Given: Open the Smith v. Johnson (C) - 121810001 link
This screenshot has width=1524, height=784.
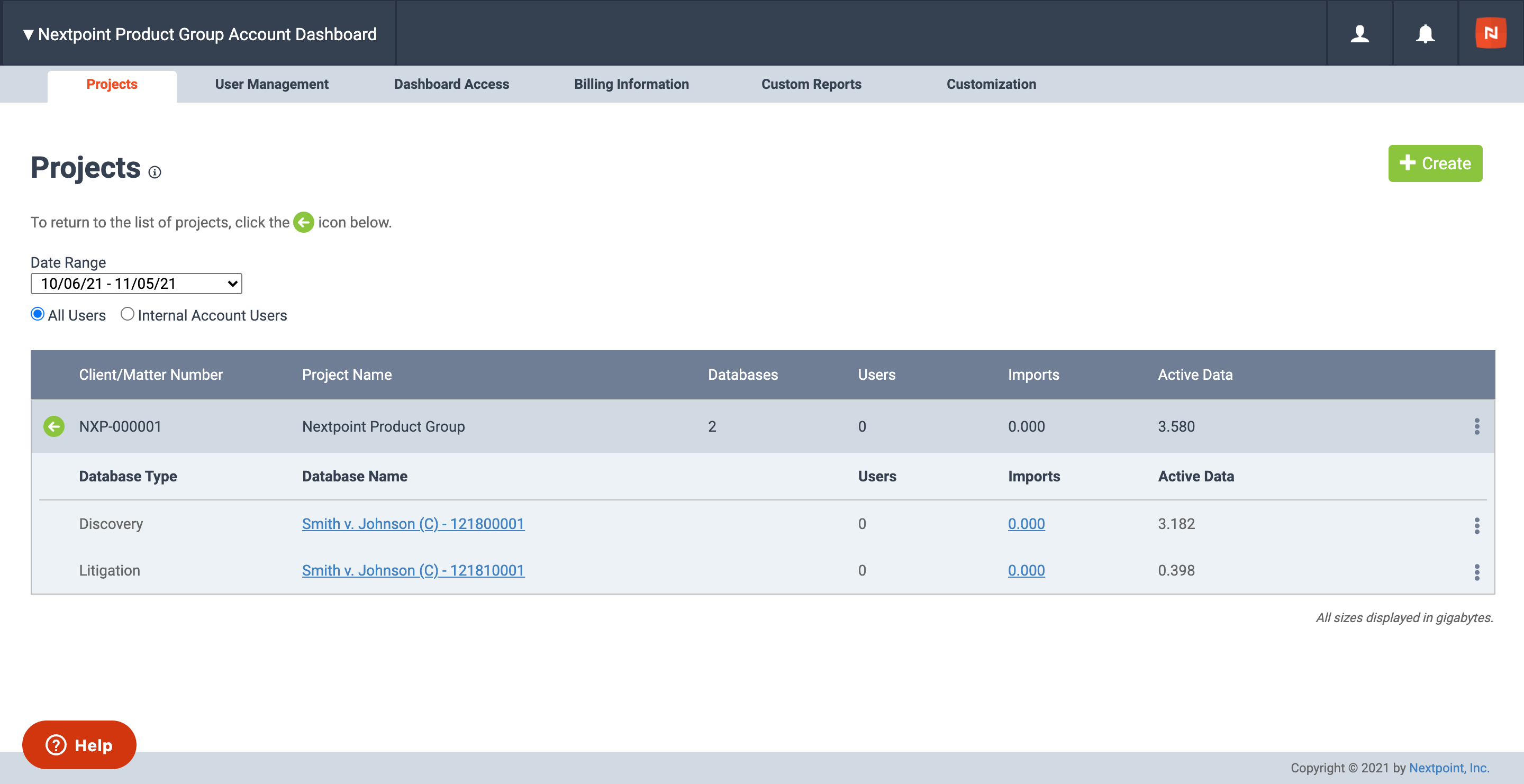Looking at the screenshot, I should point(413,571).
